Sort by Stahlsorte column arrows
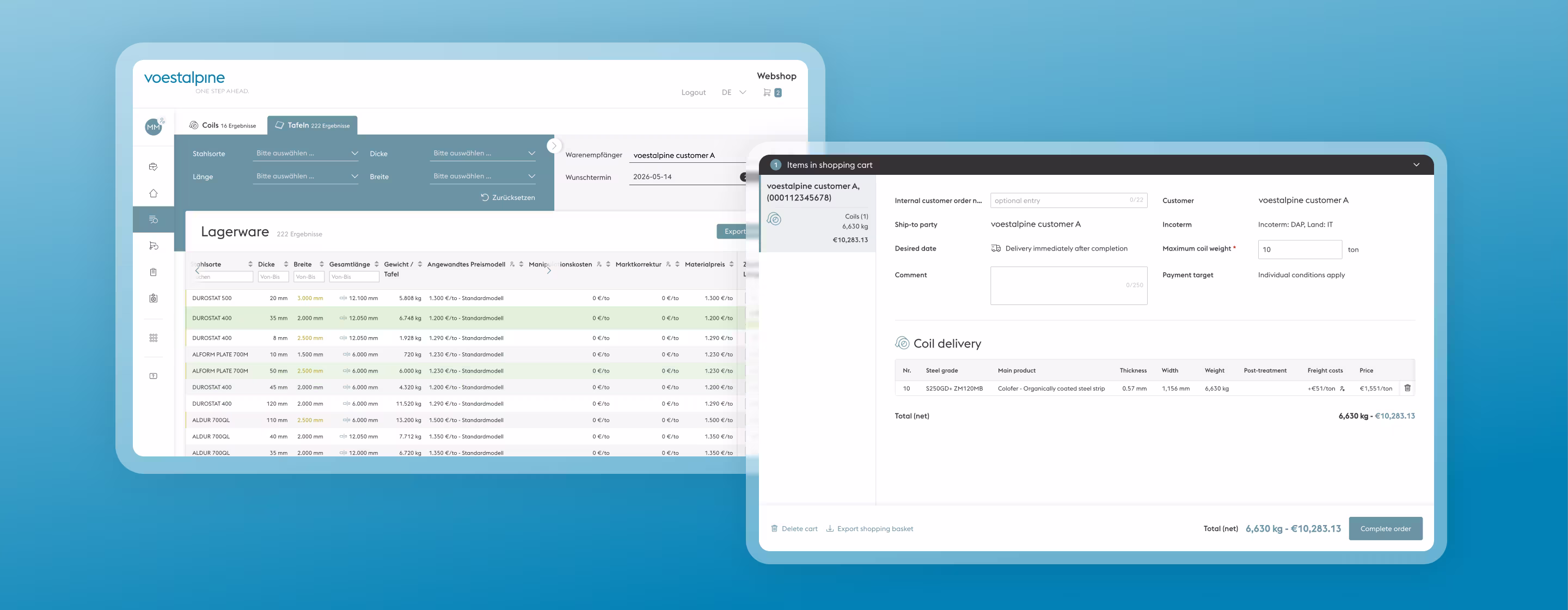This screenshot has height=610, width=1568. coord(250,264)
